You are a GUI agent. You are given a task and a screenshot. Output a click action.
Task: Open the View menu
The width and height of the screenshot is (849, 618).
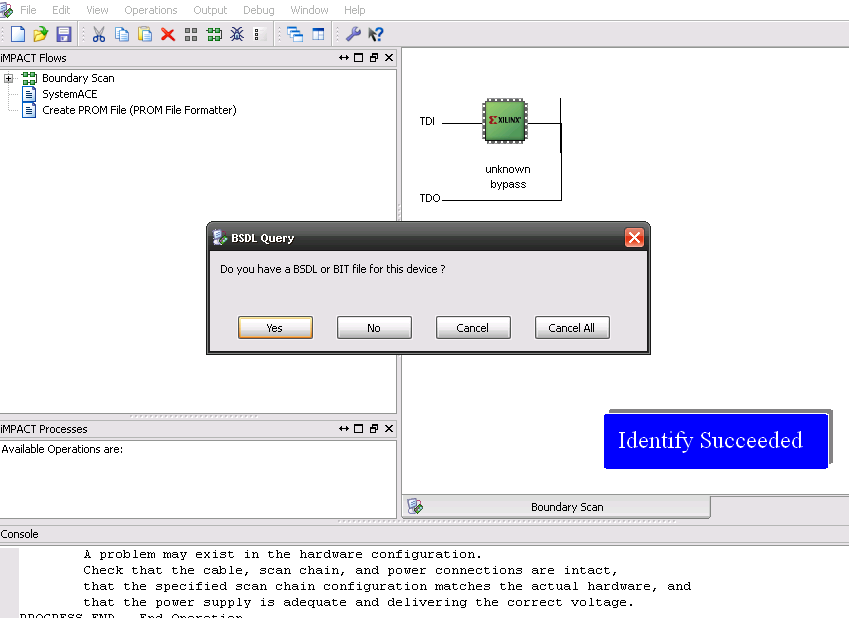point(97,10)
